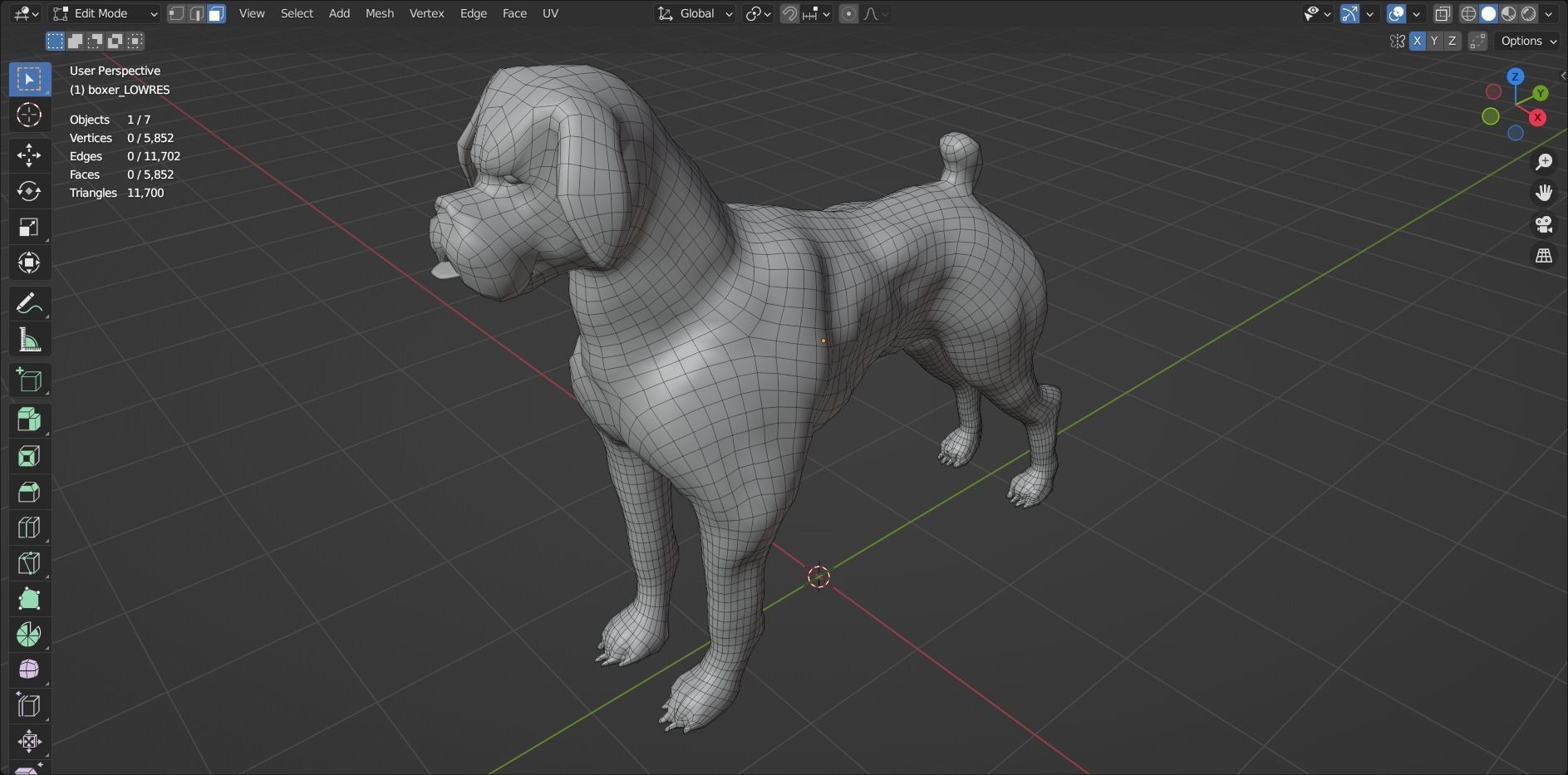Toggle show gizmos
This screenshot has width=1568, height=775.
[1349, 13]
